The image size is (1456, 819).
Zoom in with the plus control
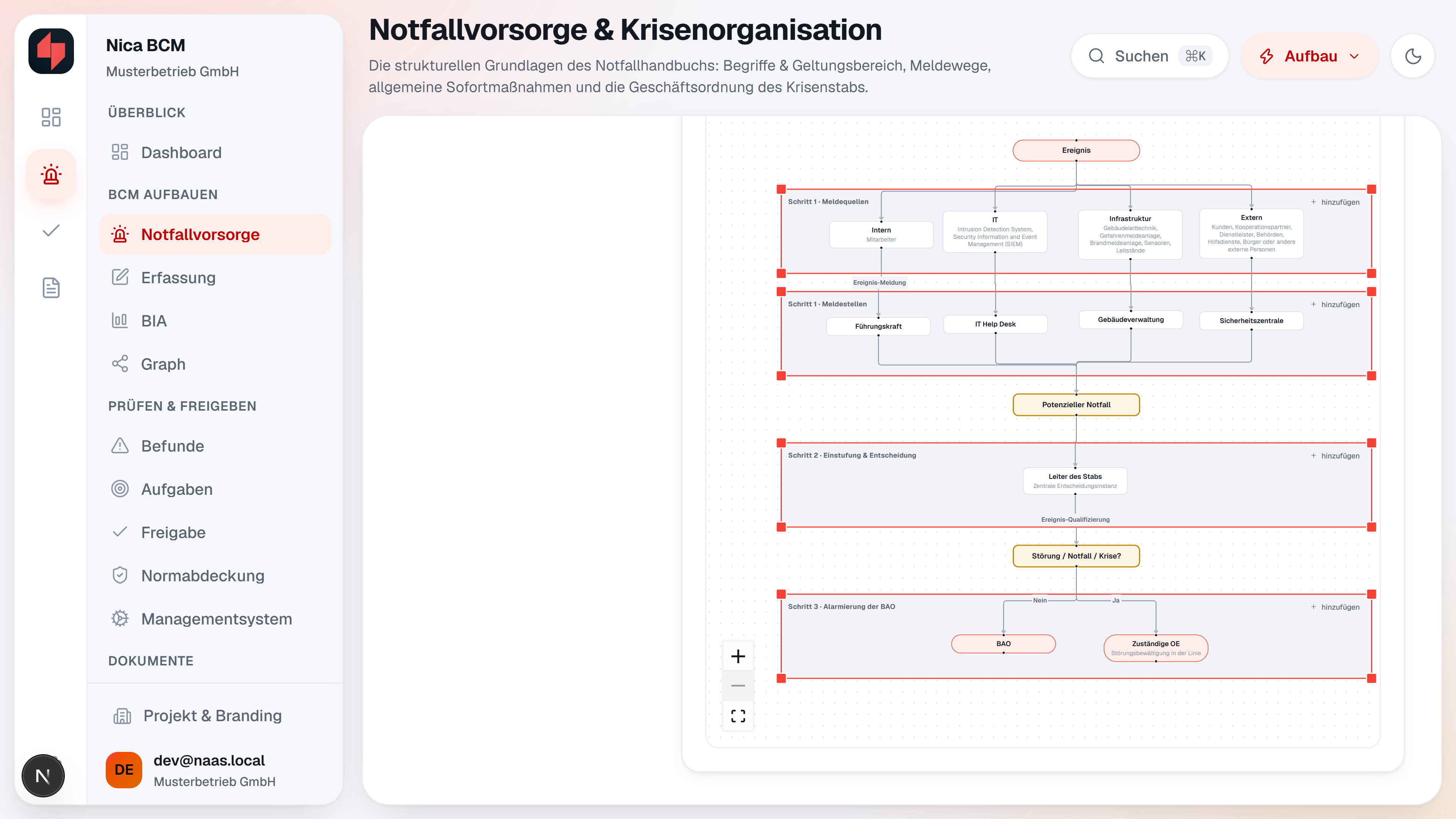click(x=738, y=656)
